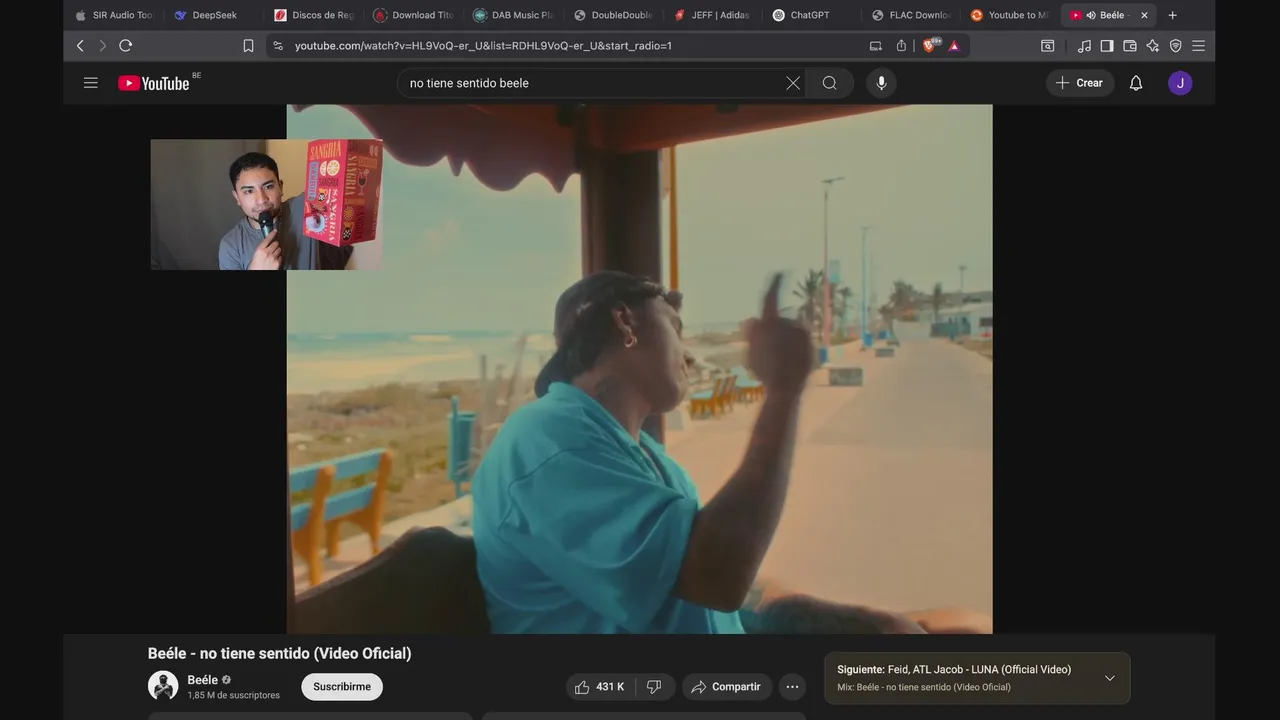Open the music playlist icon in toolbar

point(1085,46)
